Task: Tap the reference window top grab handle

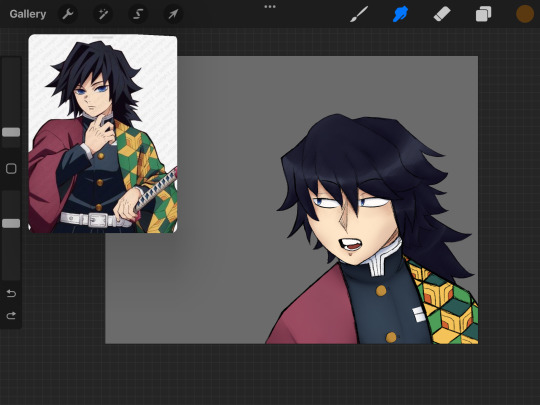Action: click(103, 37)
